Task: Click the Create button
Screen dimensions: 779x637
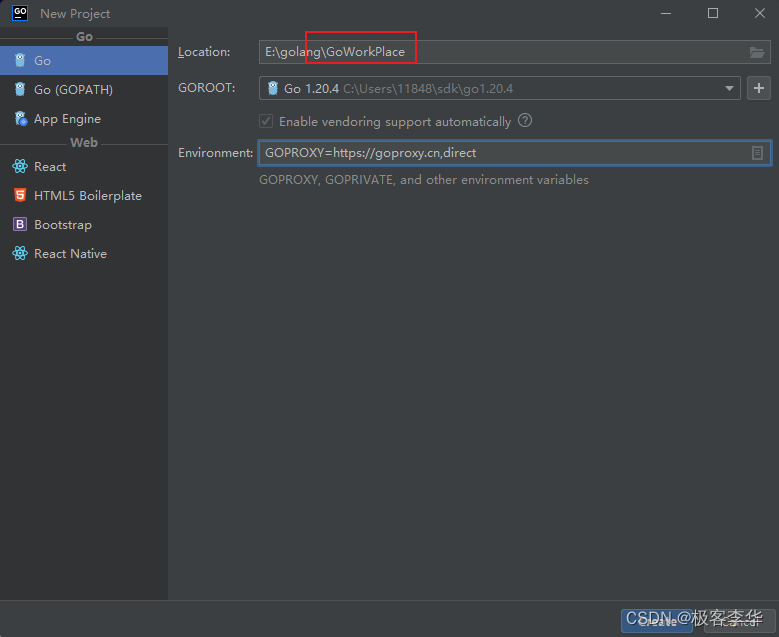Action: coord(657,621)
